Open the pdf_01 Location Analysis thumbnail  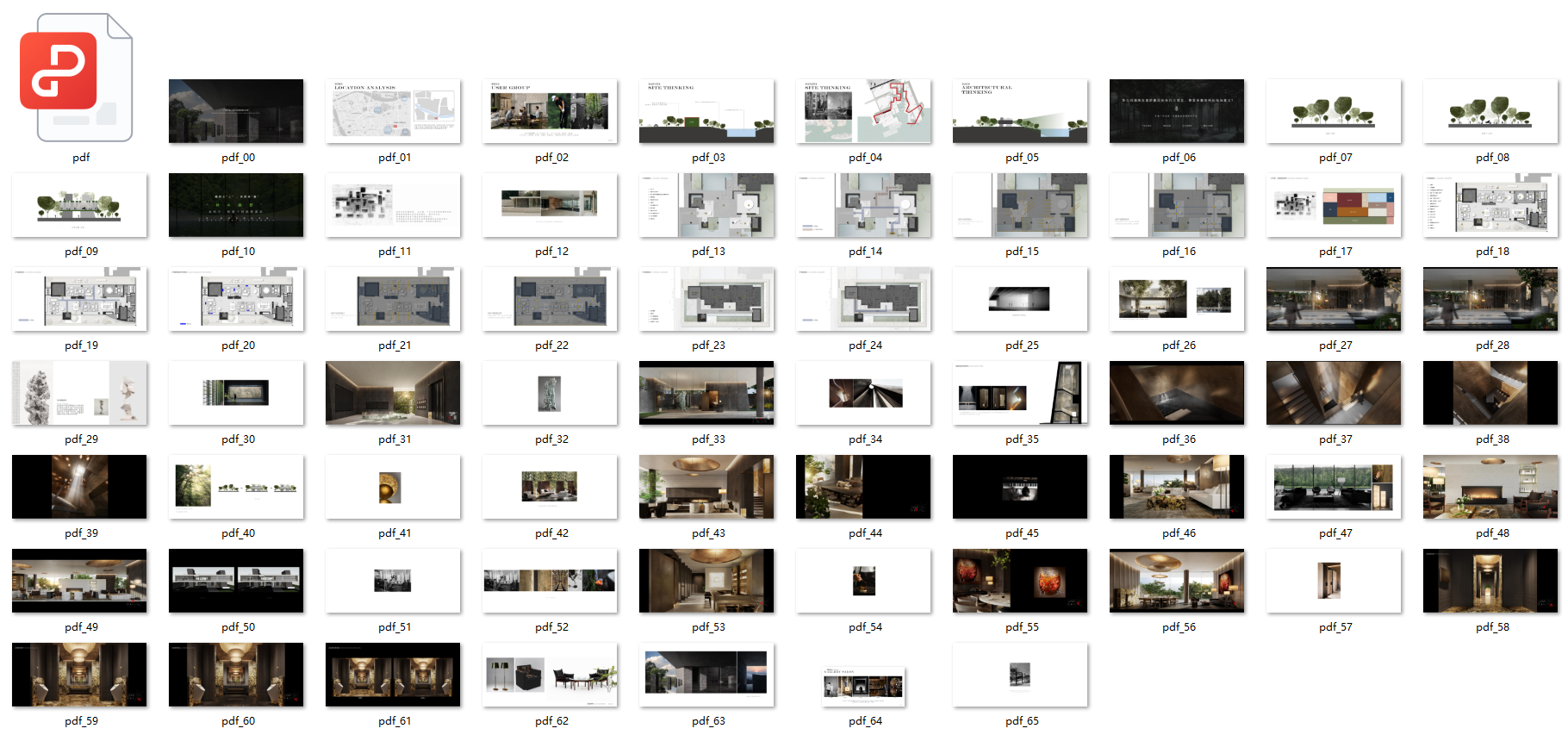coord(393,111)
